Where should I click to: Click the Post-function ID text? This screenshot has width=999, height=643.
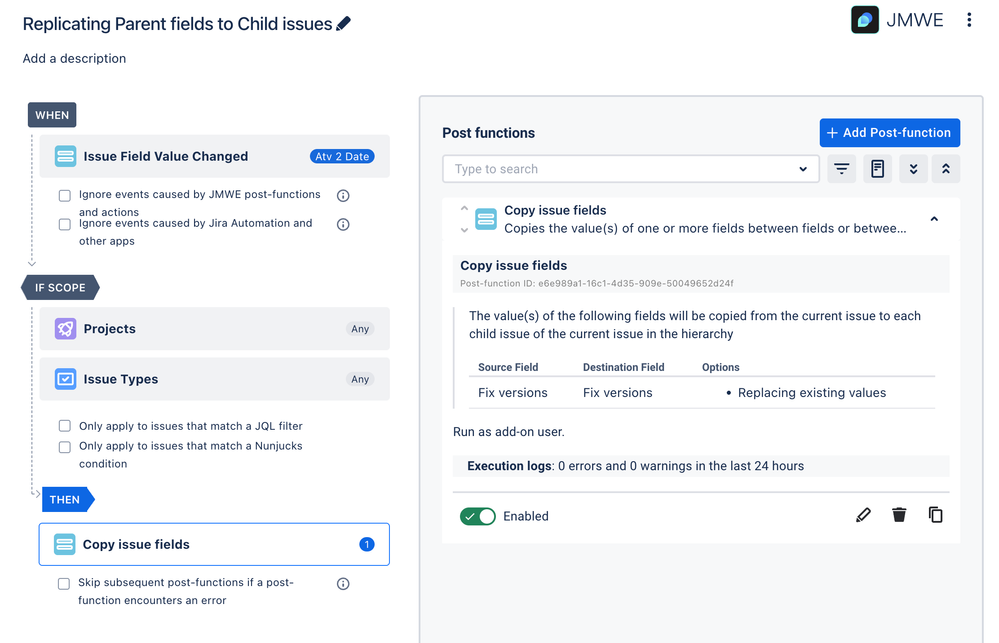[597, 284]
